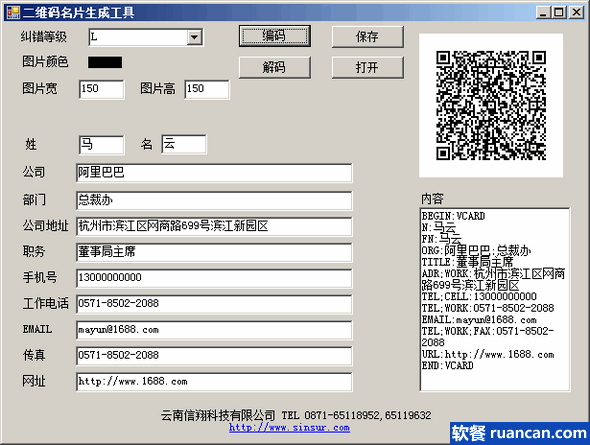Maximize the 二维码名片生成工具 window

click(x=559, y=12)
